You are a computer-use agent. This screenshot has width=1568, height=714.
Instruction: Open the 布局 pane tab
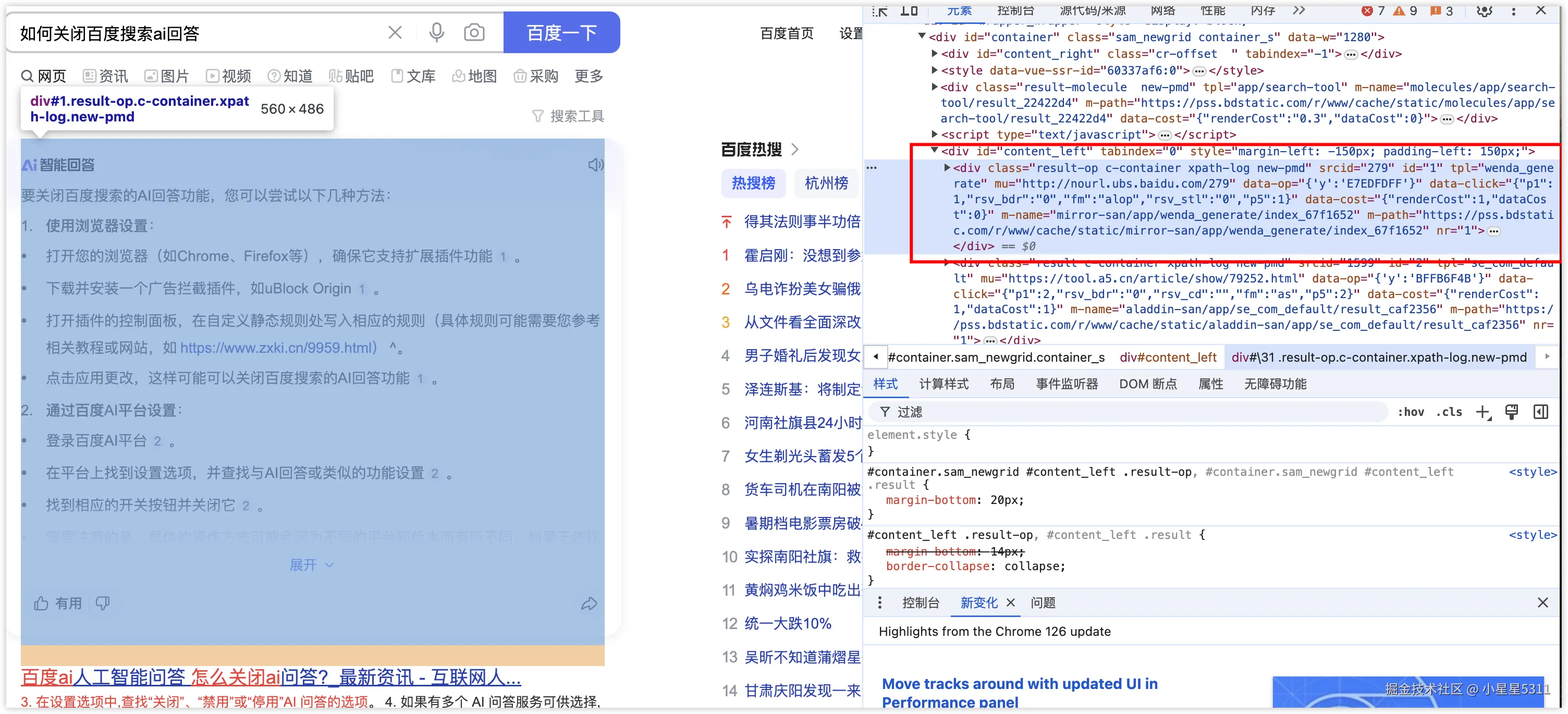point(1002,384)
